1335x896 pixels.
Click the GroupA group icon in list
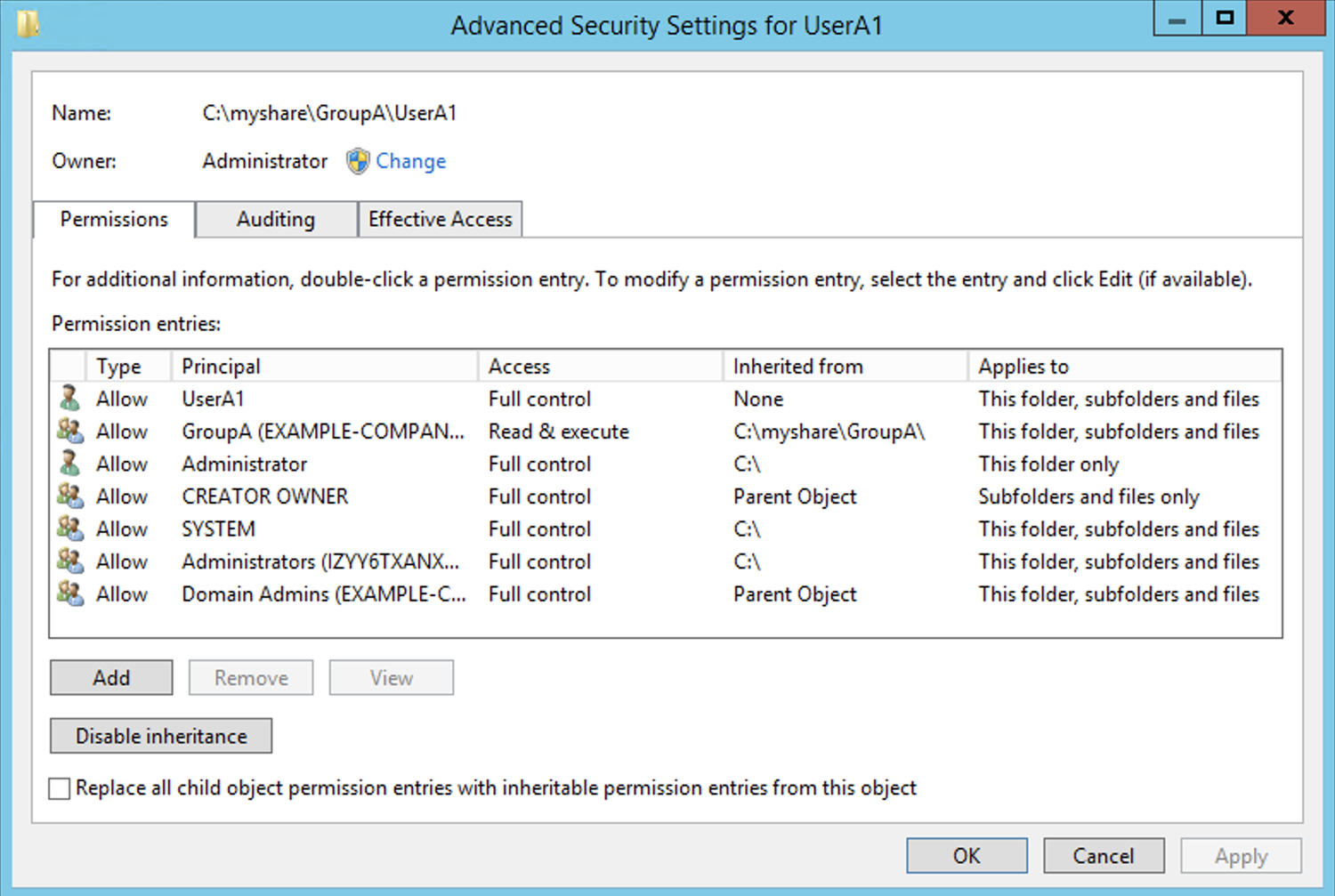69,431
